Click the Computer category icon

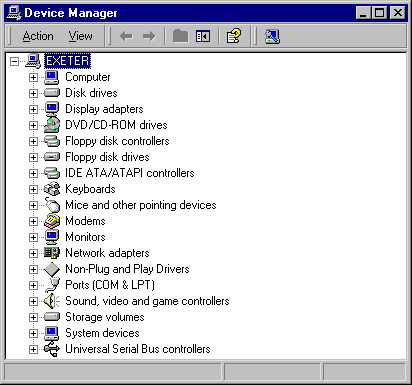coord(52,77)
